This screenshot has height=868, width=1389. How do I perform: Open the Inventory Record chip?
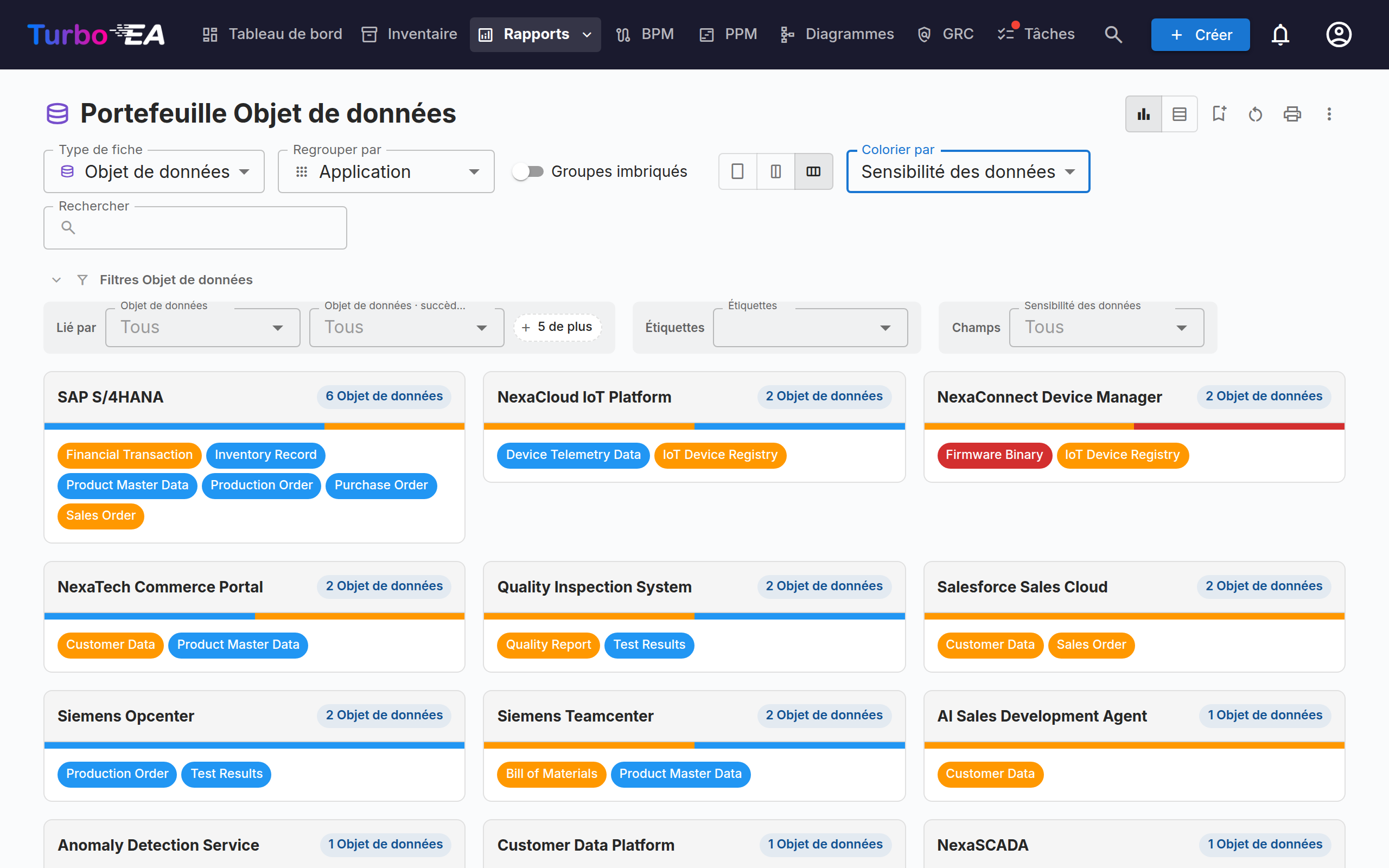[266, 455]
